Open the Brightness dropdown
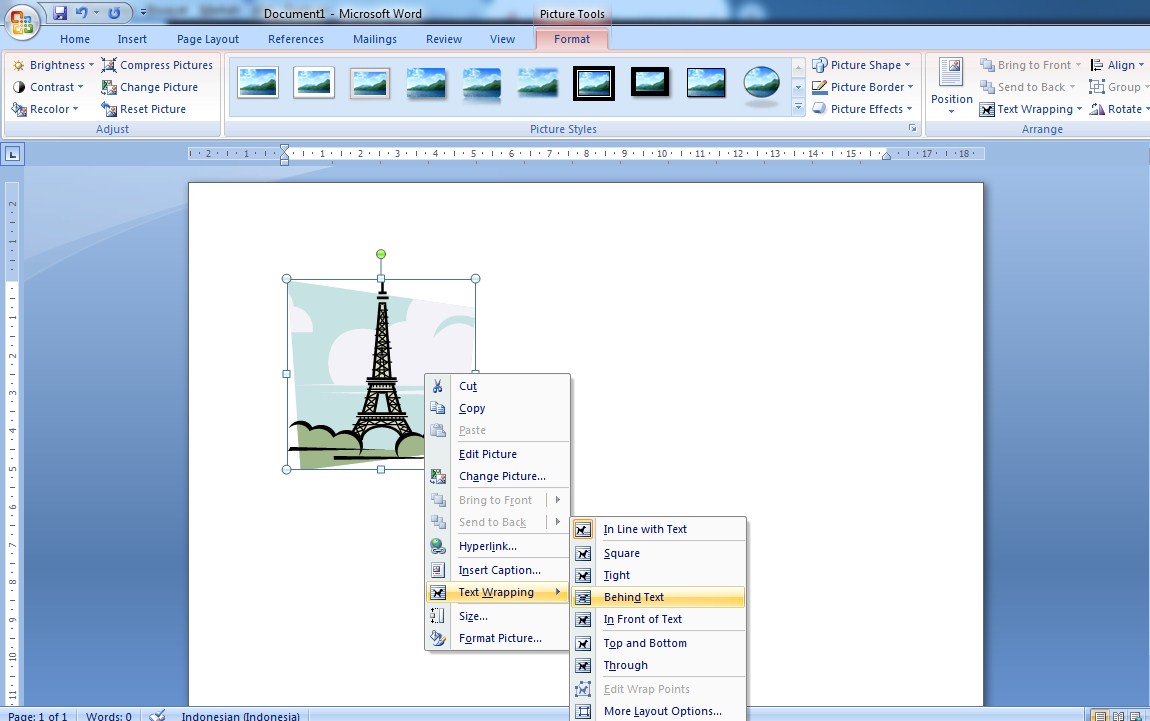1150x721 pixels. pos(54,65)
